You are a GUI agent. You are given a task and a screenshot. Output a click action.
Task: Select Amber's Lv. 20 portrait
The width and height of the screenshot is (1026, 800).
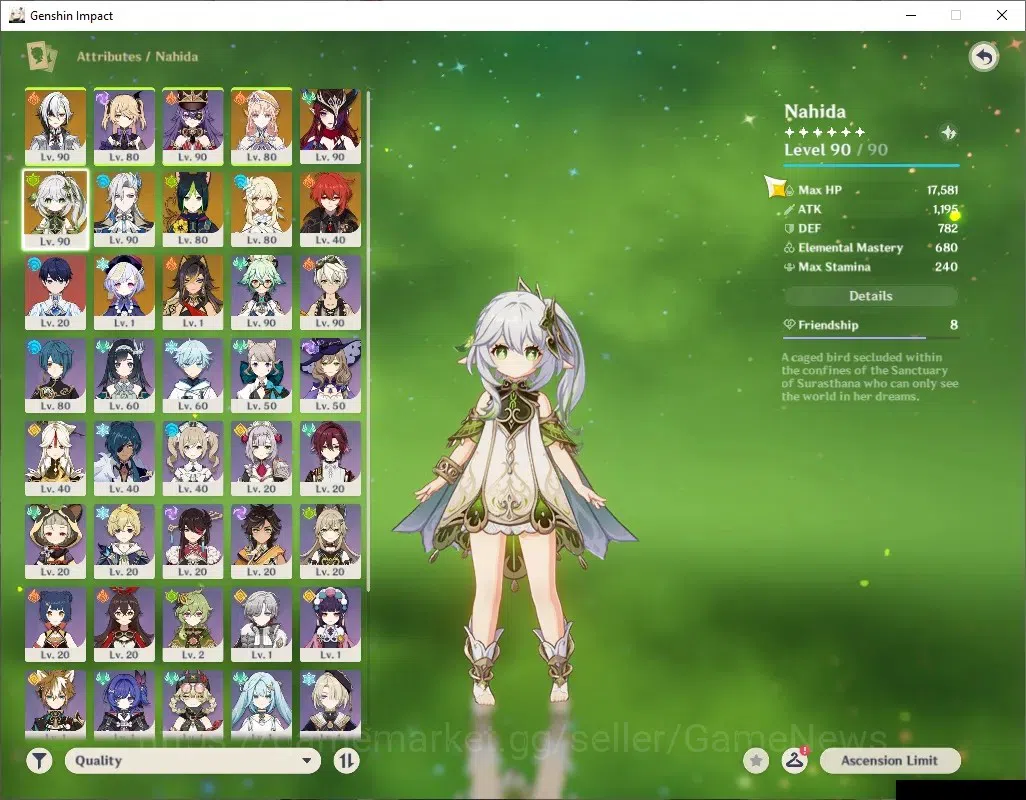click(x=124, y=624)
